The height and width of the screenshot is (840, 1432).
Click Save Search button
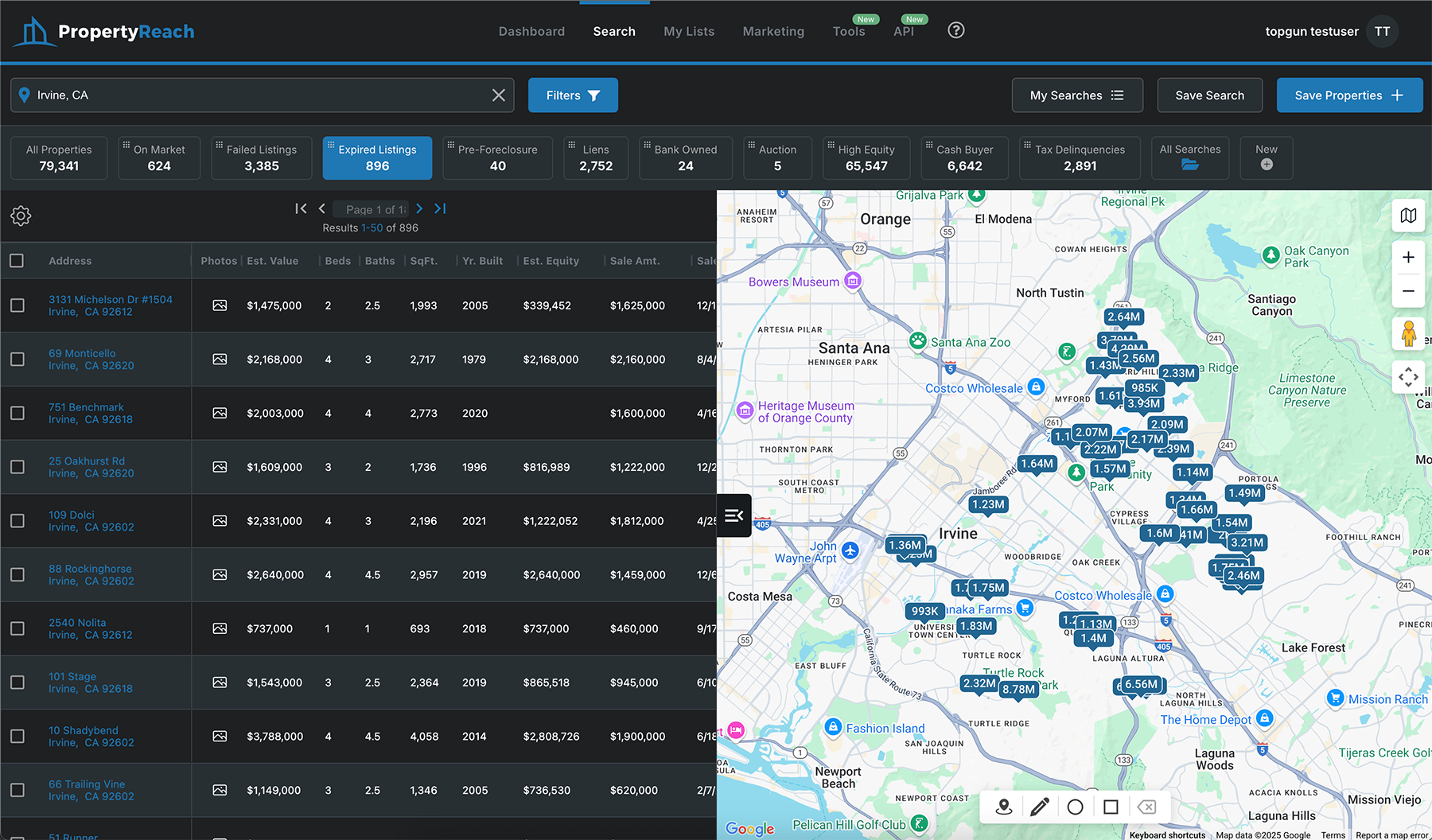tap(1209, 95)
